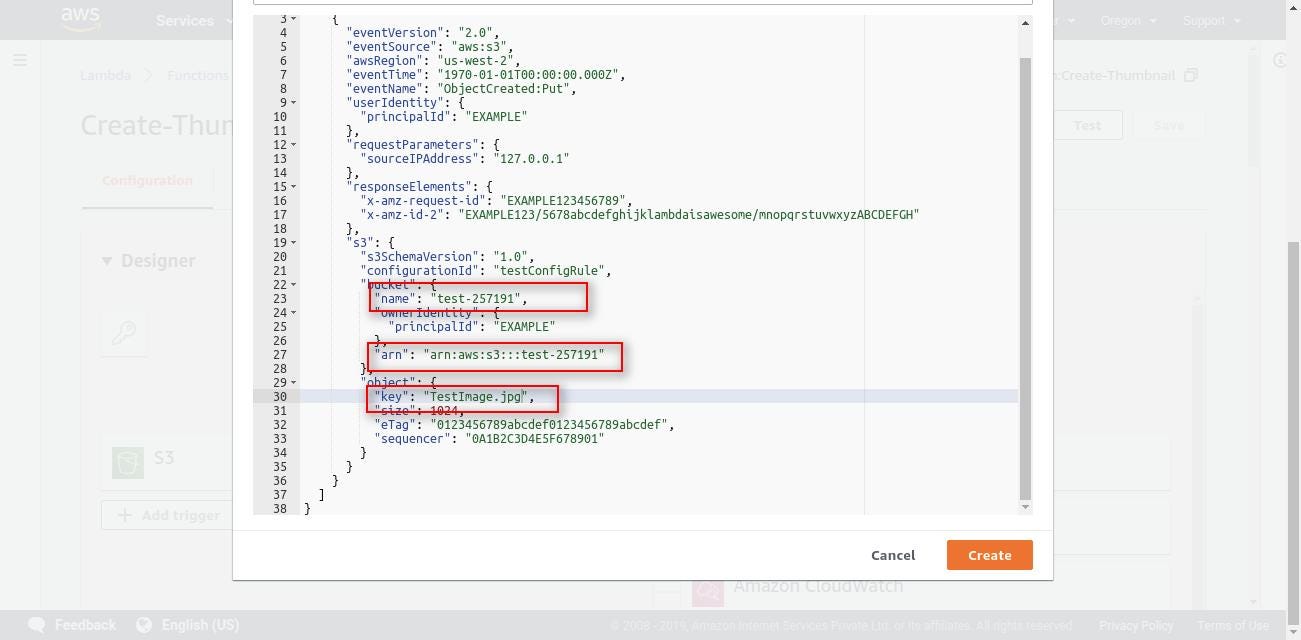Click the copy ARN icon beside Create-Thumbnail
The width and height of the screenshot is (1301, 640).
click(x=1190, y=75)
